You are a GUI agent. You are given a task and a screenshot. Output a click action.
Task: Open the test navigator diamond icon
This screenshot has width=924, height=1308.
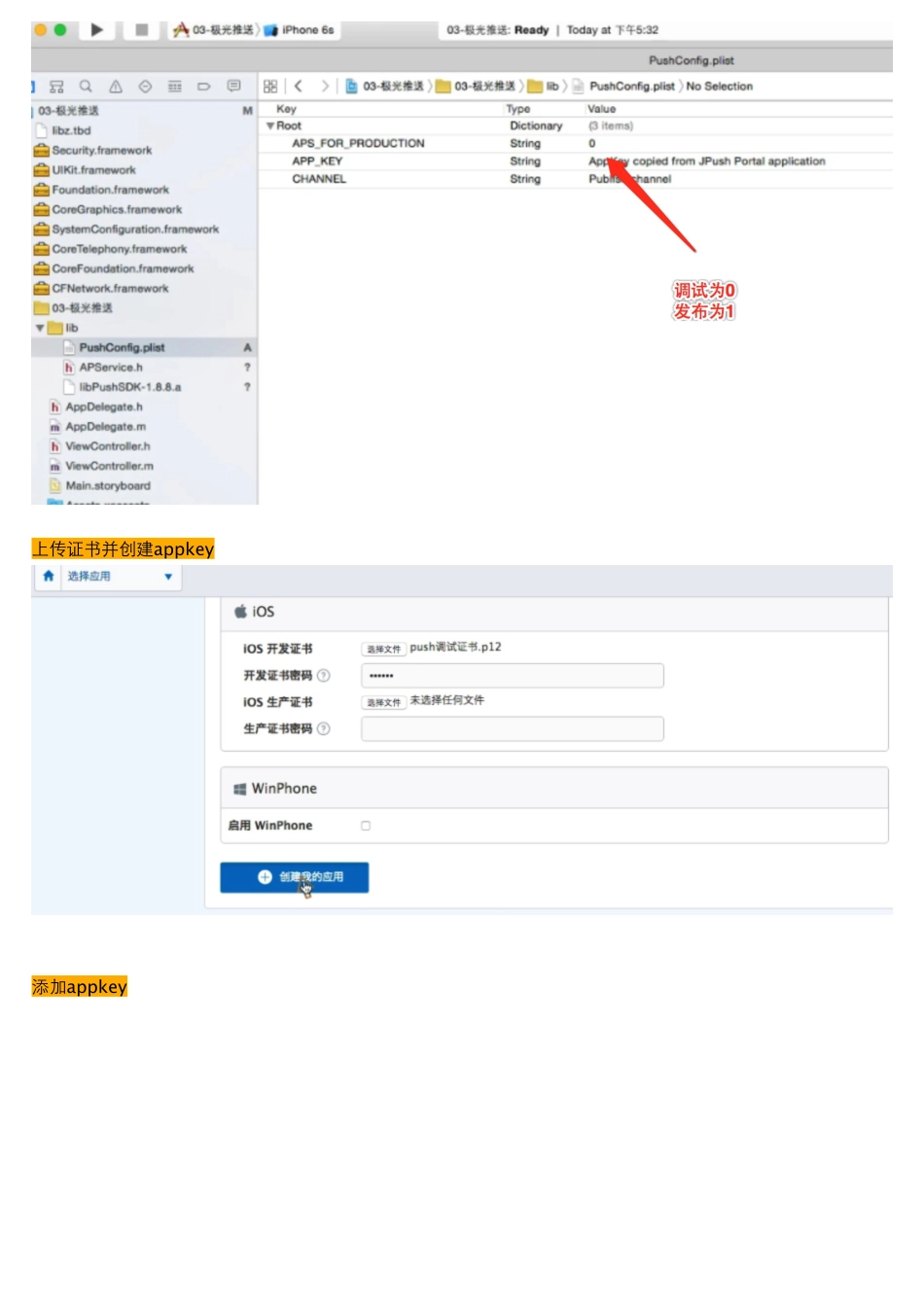point(145,87)
